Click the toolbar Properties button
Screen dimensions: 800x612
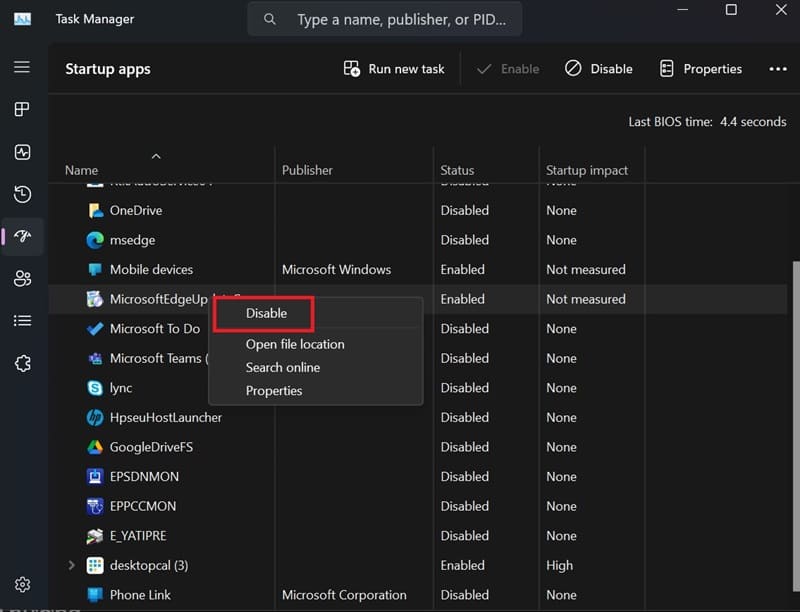tap(701, 69)
